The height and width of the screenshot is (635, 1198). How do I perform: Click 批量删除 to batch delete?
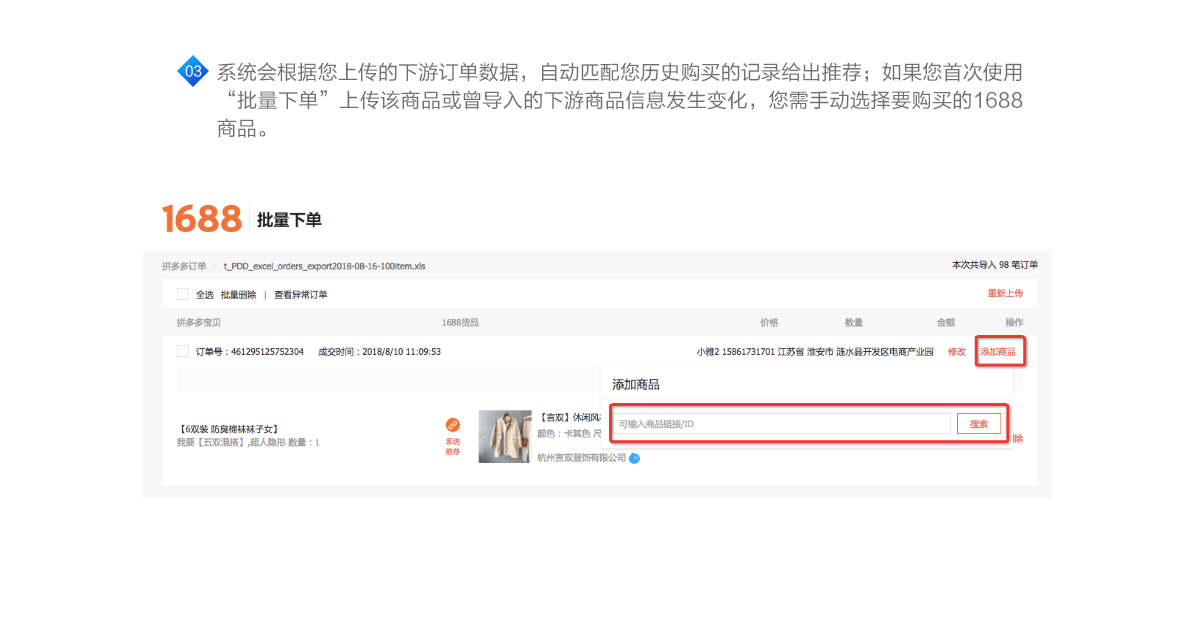pyautogui.click(x=238, y=295)
